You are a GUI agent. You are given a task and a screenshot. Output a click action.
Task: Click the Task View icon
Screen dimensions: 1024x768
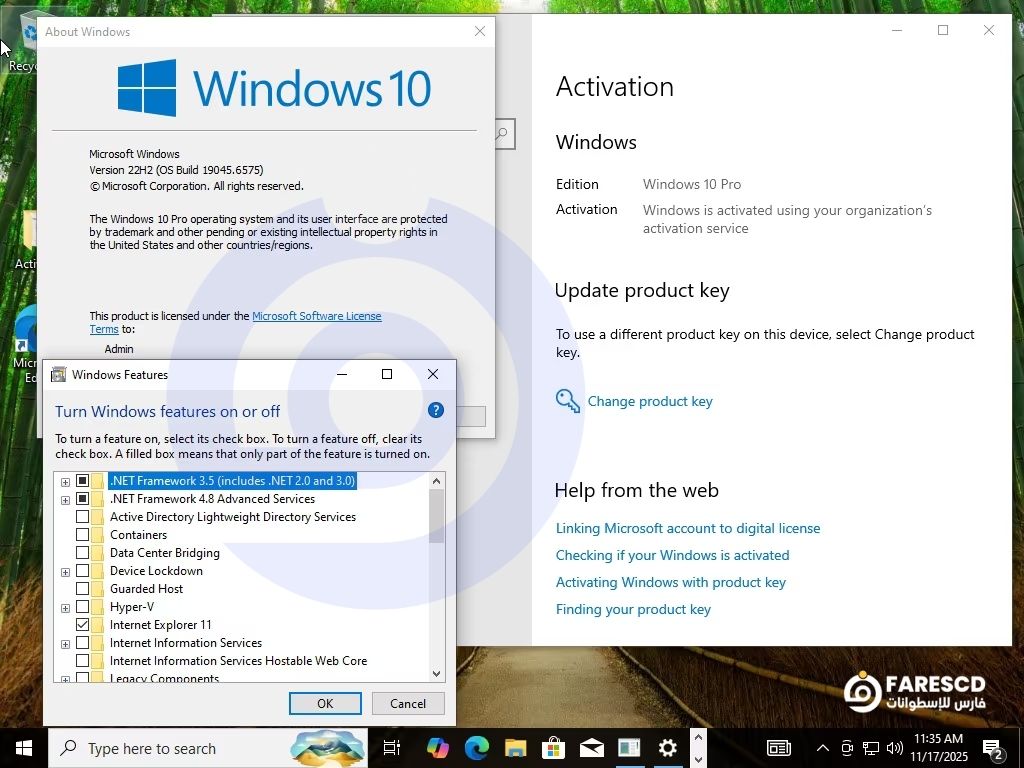click(x=392, y=747)
